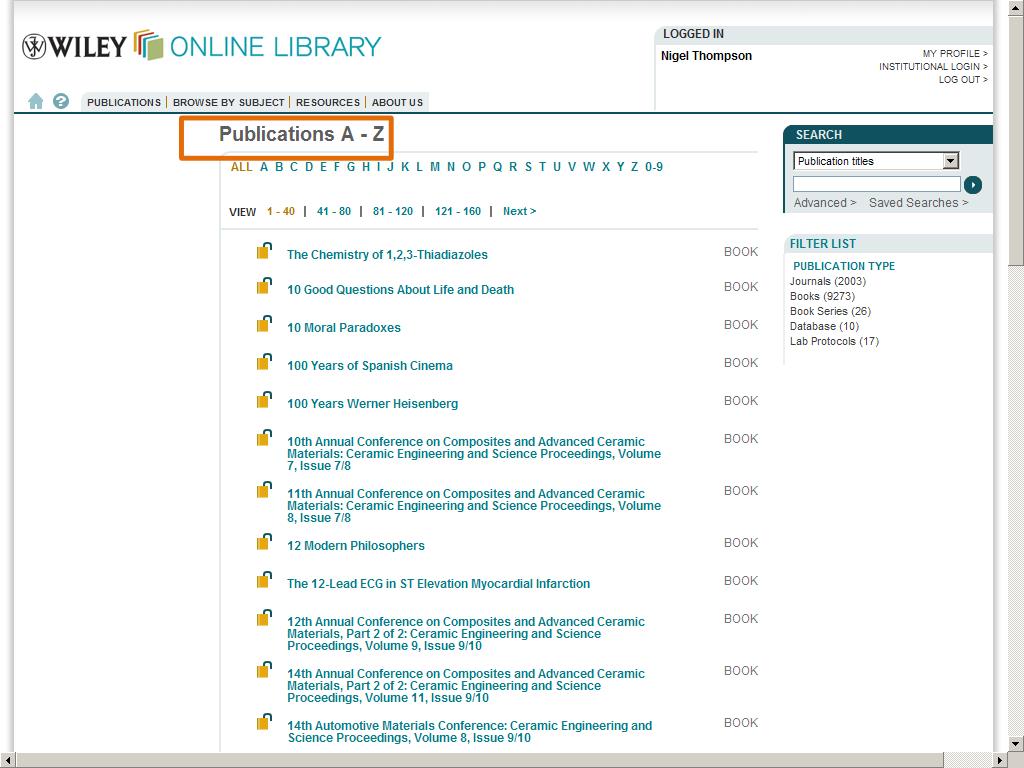This screenshot has height=768, width=1024.
Task: Open the Publications menu
Action: click(123, 103)
